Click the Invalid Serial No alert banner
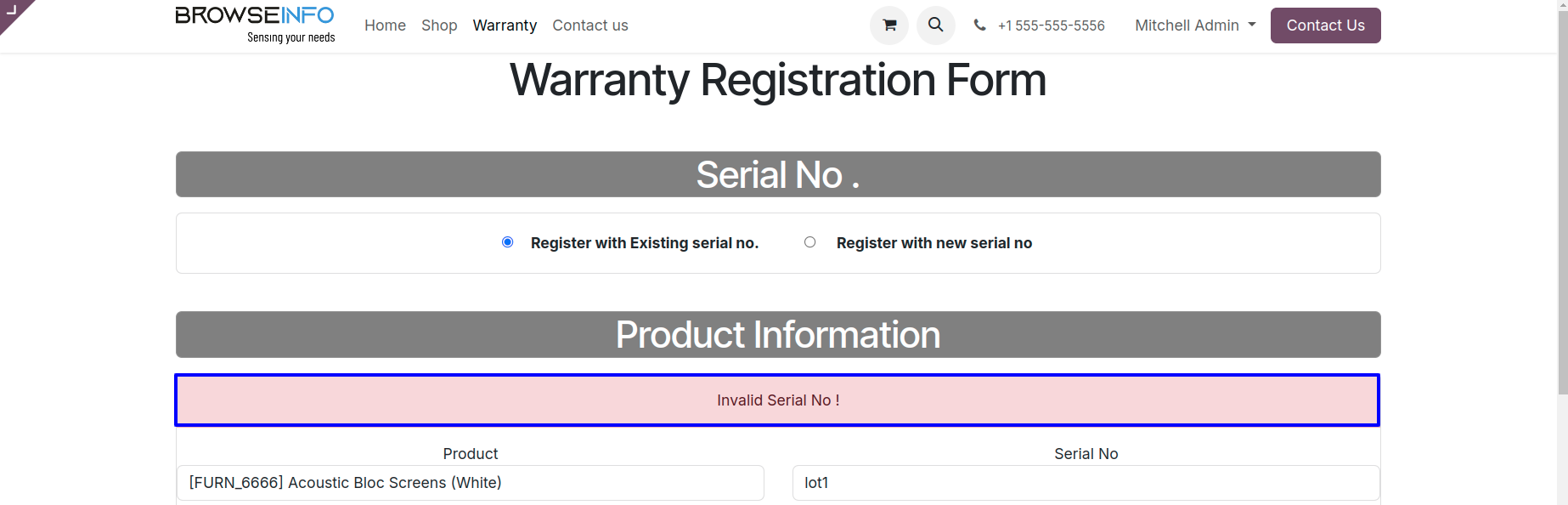 [777, 400]
